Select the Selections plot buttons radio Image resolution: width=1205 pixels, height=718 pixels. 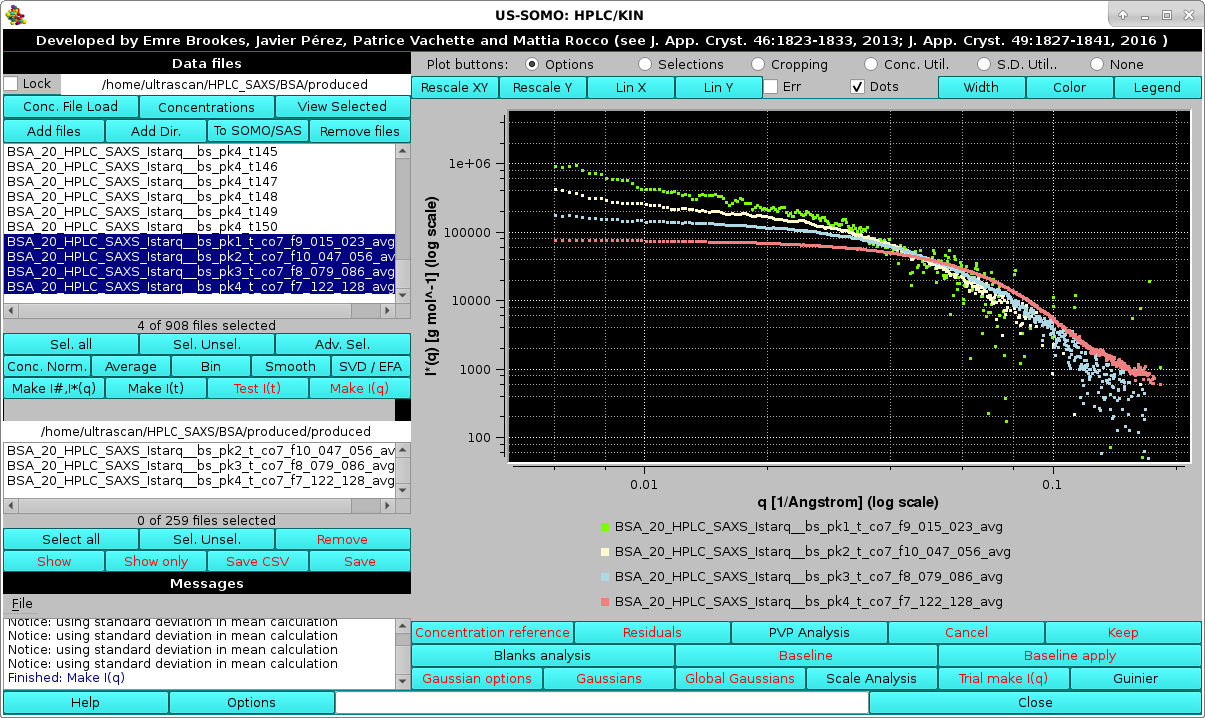coord(644,63)
